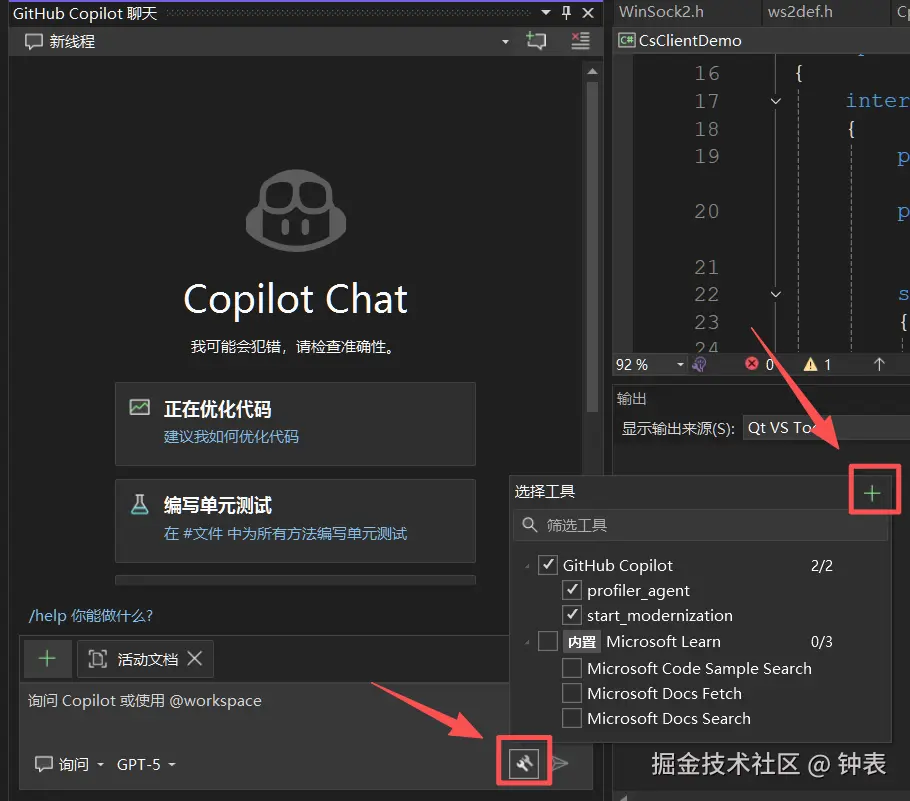The width and height of the screenshot is (910, 801).
Task: Click the Microsoft Docs Fetch label
Action: 664,693
